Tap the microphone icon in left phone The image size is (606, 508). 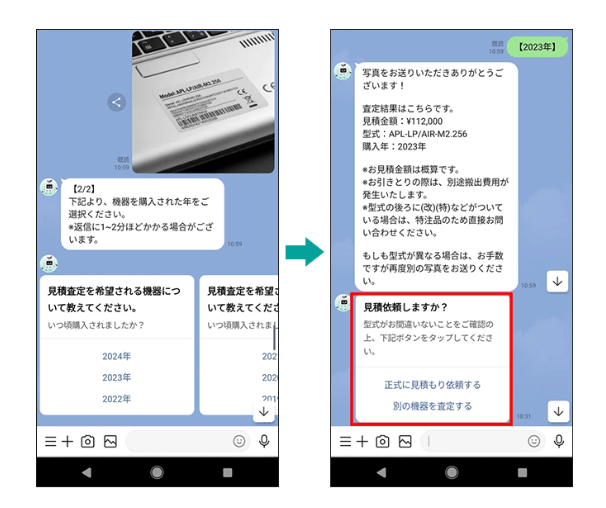(x=264, y=441)
